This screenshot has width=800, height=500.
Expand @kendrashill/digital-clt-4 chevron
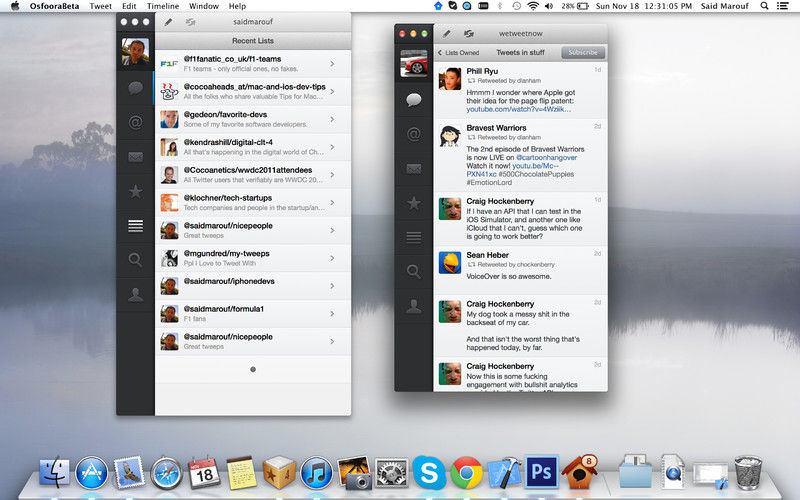coord(332,147)
